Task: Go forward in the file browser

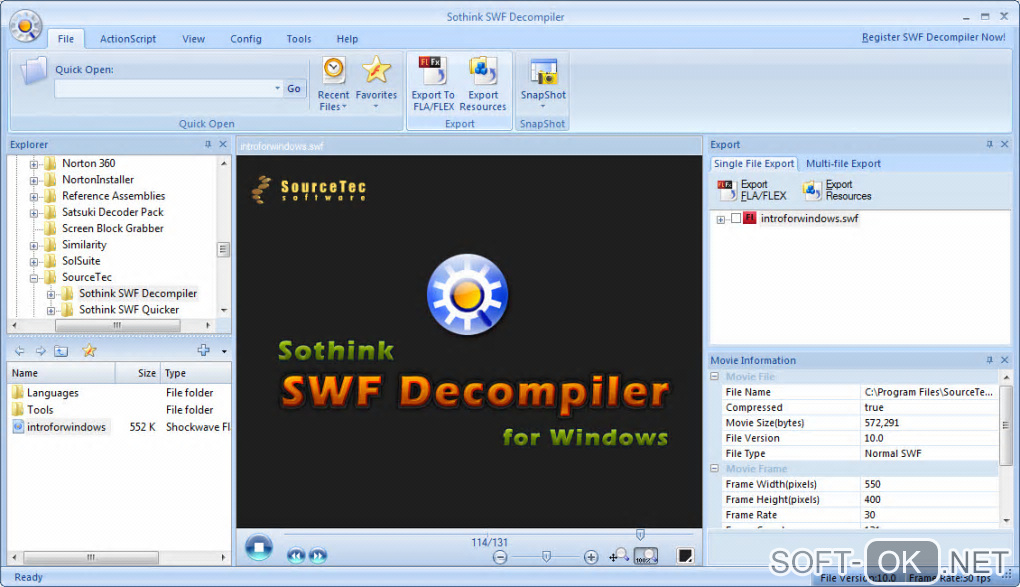Action: pyautogui.click(x=40, y=351)
